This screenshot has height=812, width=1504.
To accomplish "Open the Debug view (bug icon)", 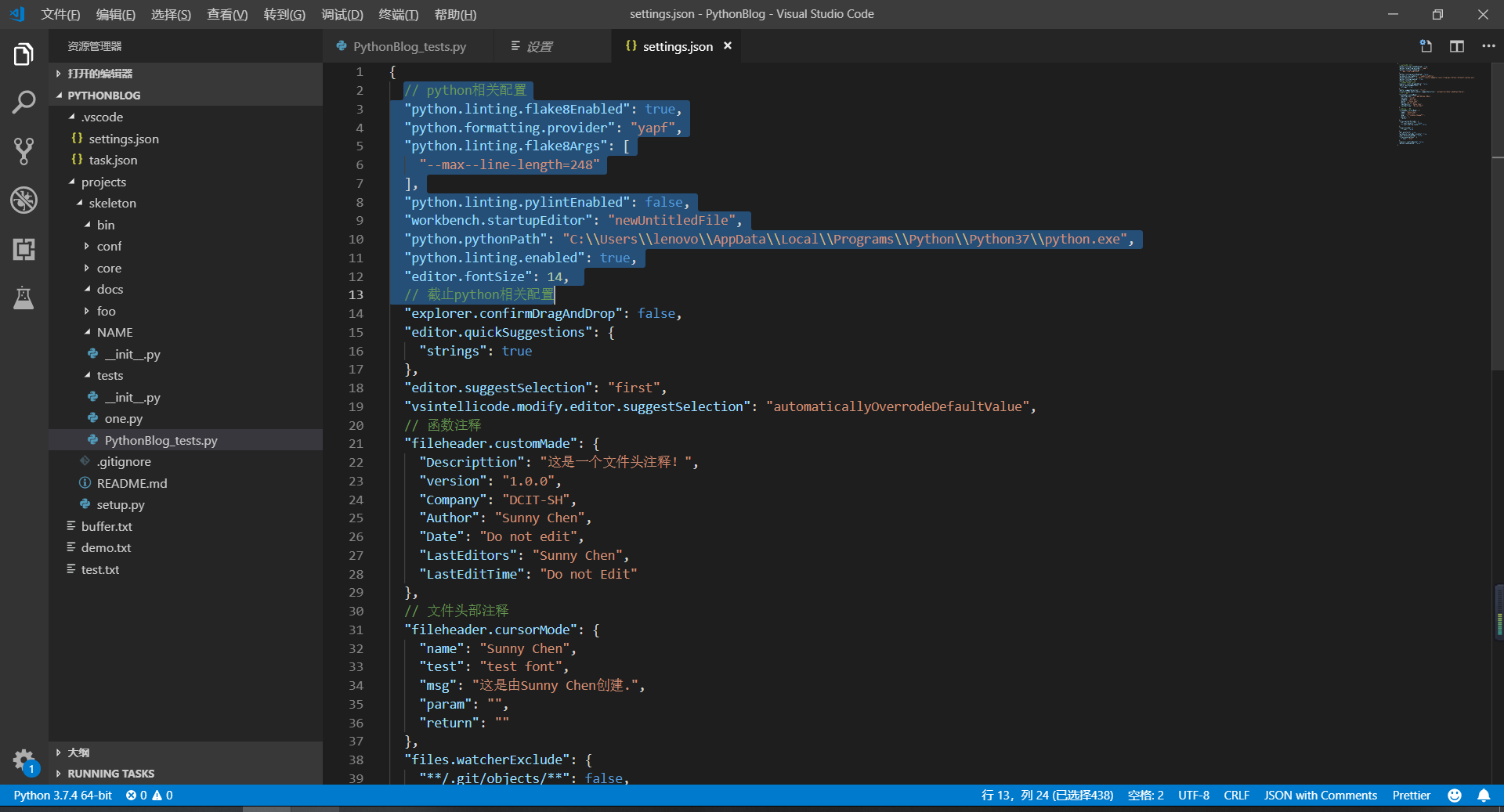I will (x=23, y=200).
